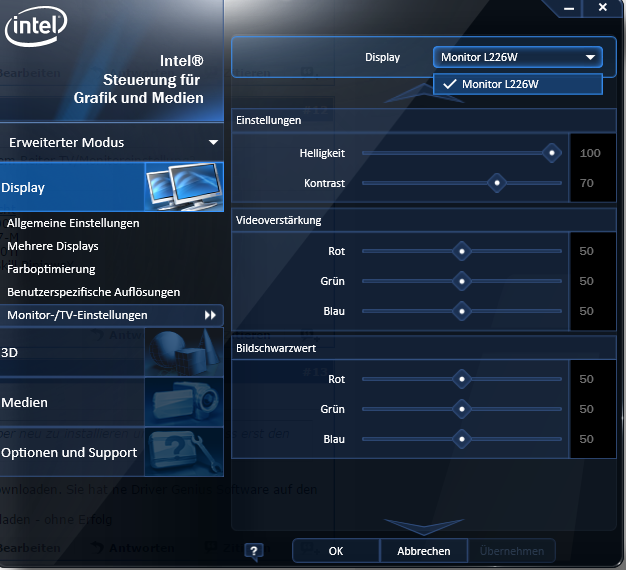The height and width of the screenshot is (570, 626).
Task: Select the Display category
Action: [112, 187]
